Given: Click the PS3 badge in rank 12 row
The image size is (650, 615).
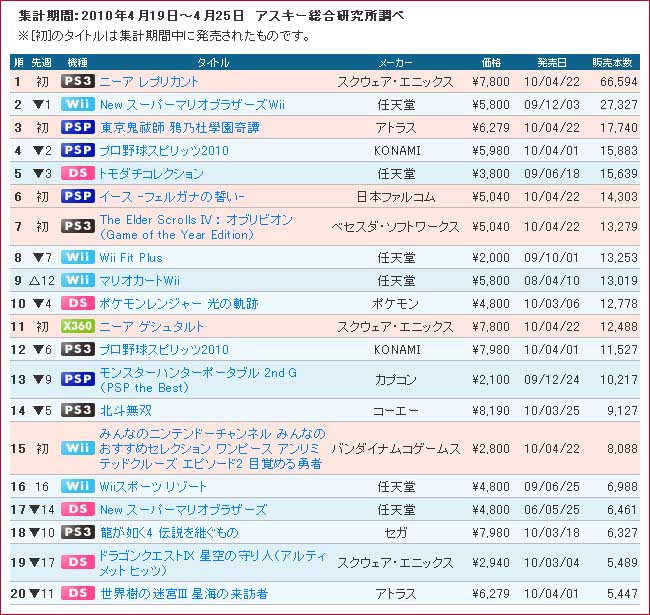Looking at the screenshot, I should tap(78, 349).
